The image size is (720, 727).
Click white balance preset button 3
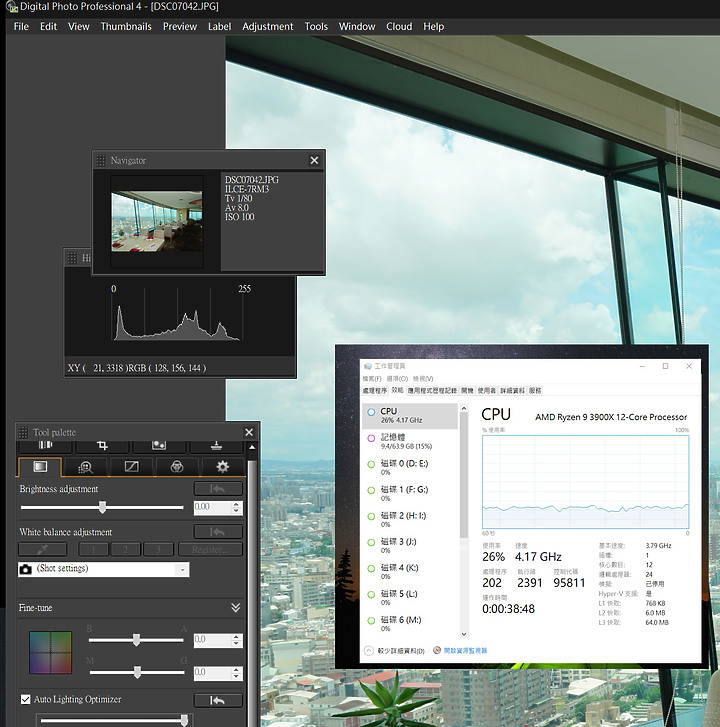[x=158, y=549]
